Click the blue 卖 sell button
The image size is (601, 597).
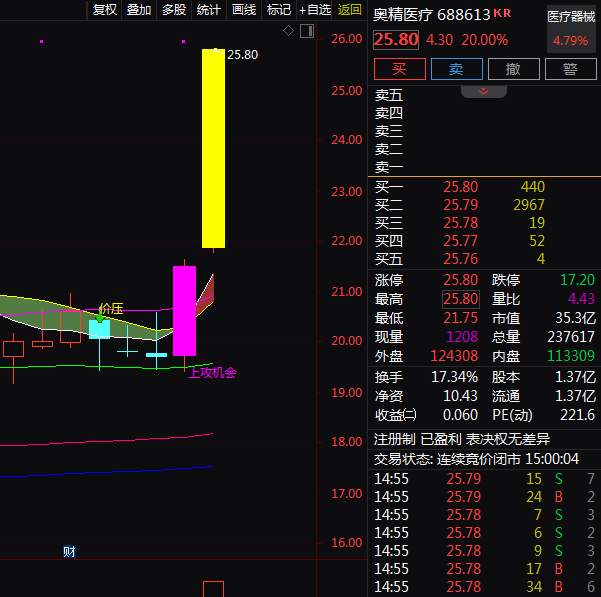[456, 69]
